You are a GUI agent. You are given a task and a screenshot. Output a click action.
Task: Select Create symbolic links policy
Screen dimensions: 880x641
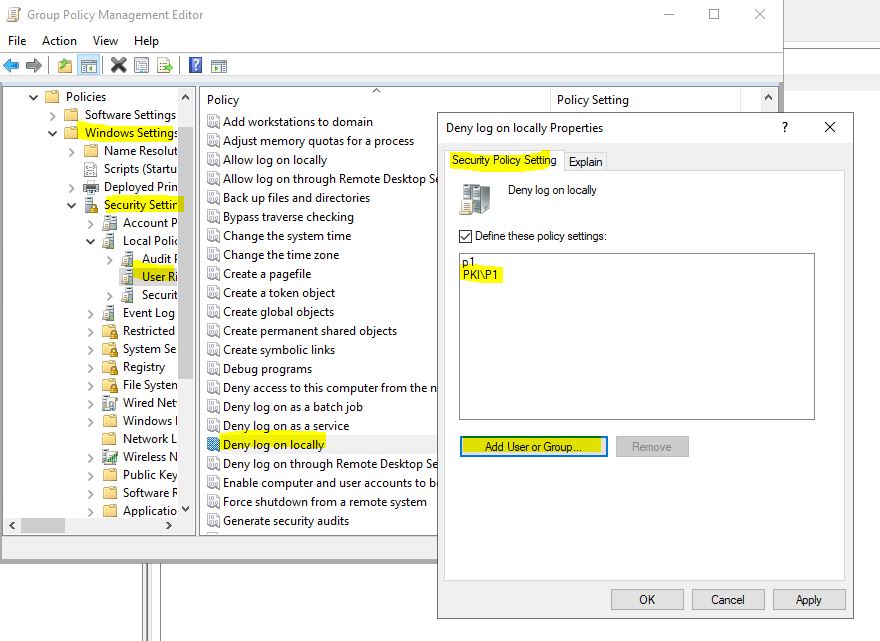click(x=279, y=350)
